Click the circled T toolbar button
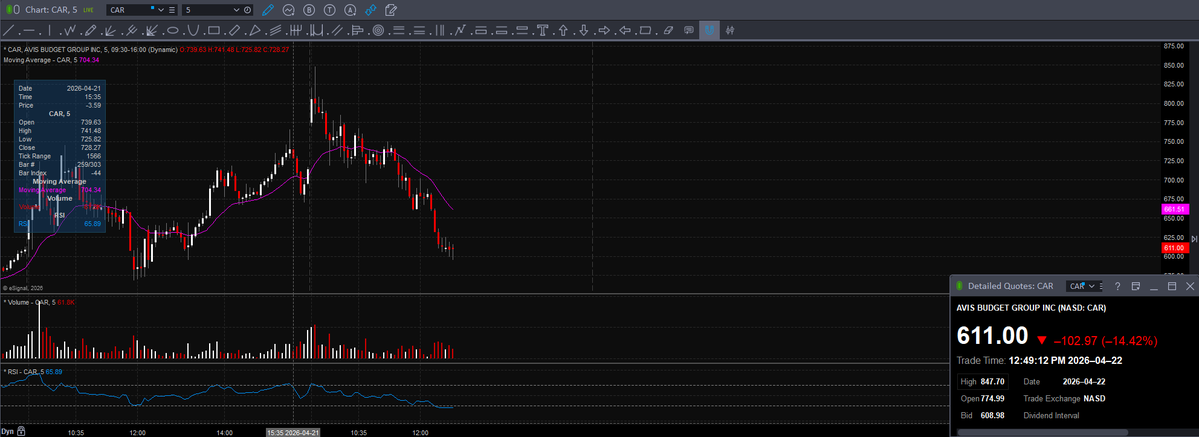This screenshot has width=1199, height=437. coord(330,10)
